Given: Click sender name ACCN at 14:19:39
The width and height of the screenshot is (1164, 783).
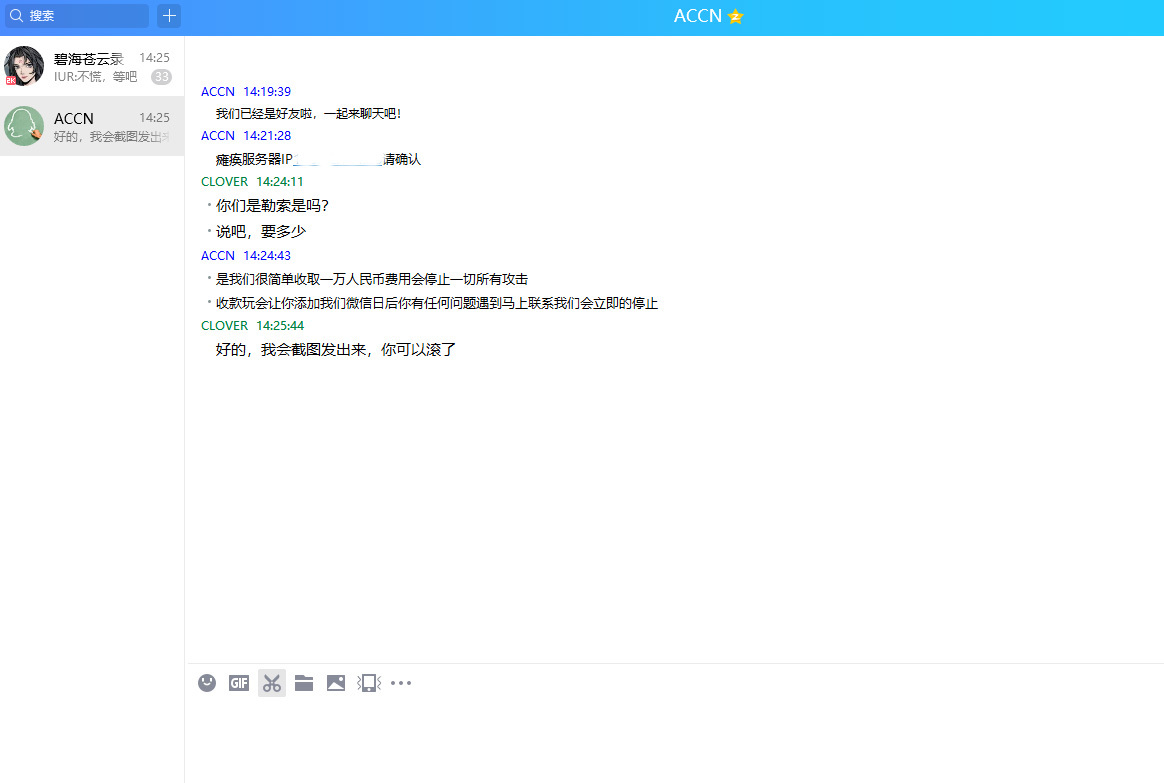Looking at the screenshot, I should point(218,91).
